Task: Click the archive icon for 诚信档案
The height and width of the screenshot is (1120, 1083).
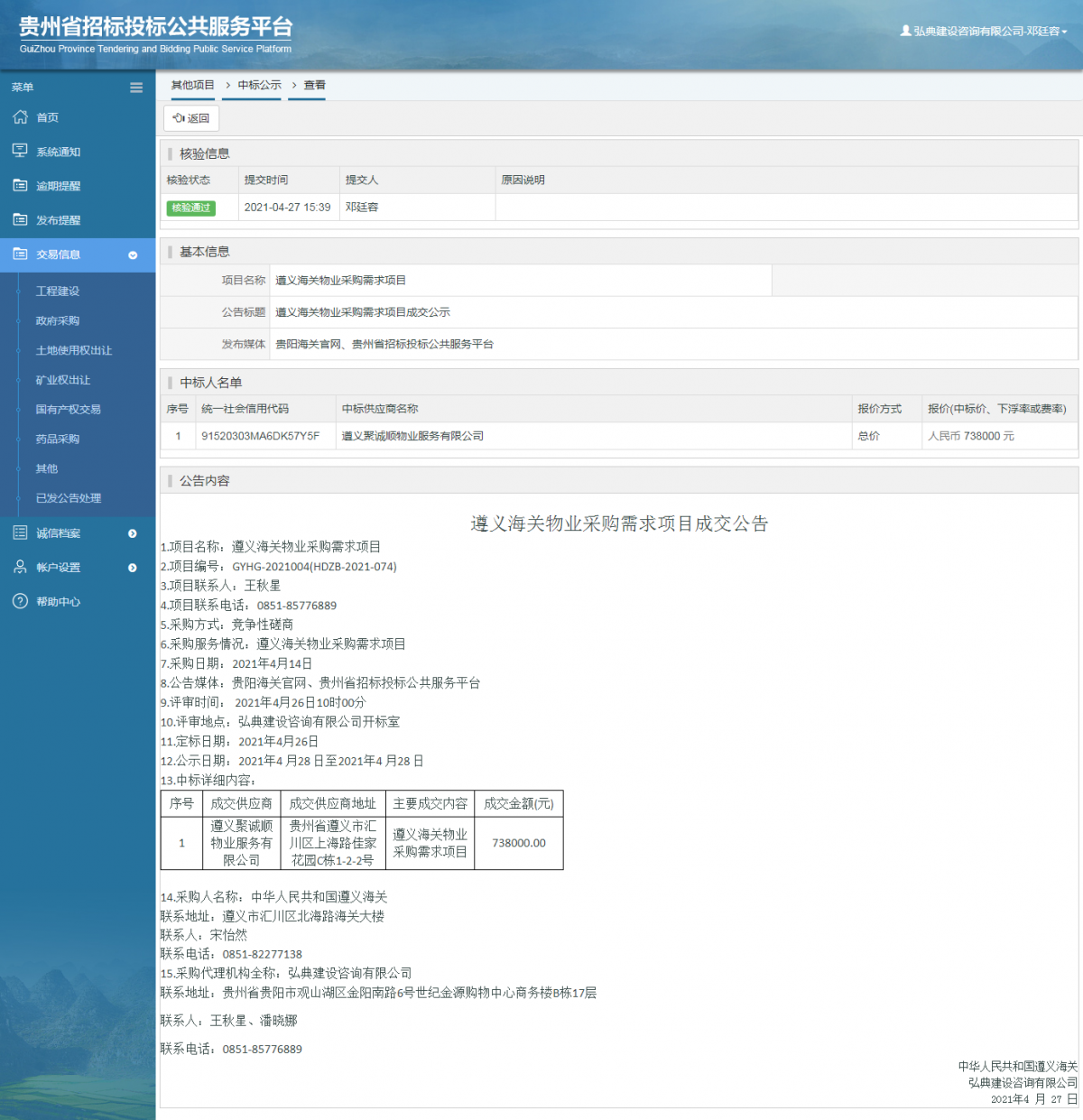Action: (x=20, y=532)
